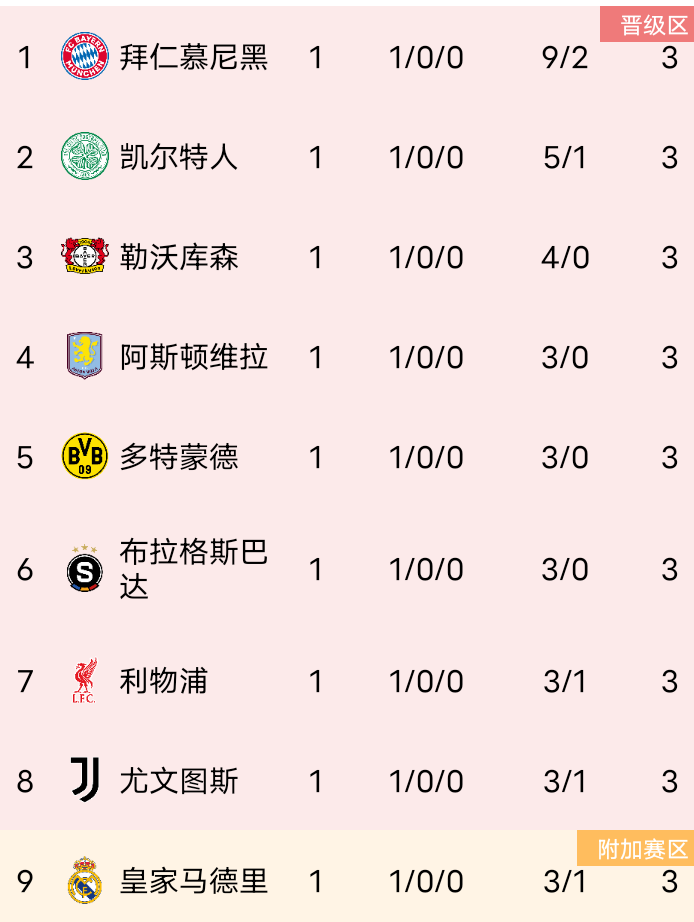Viewport: 694px width, 922px height.
Task: Click the Celtic club badge
Action: [86, 157]
